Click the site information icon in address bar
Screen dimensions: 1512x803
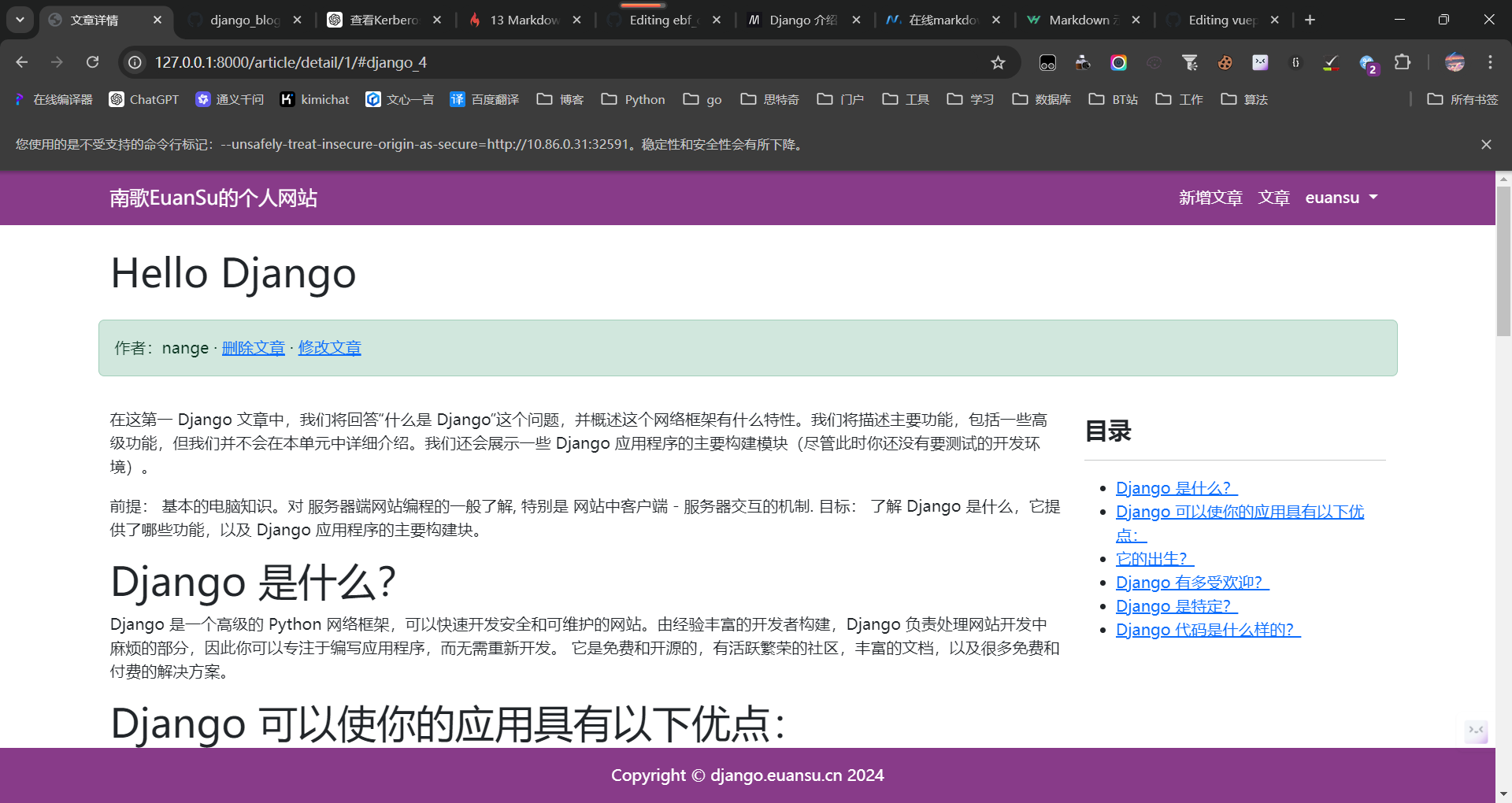point(135,62)
